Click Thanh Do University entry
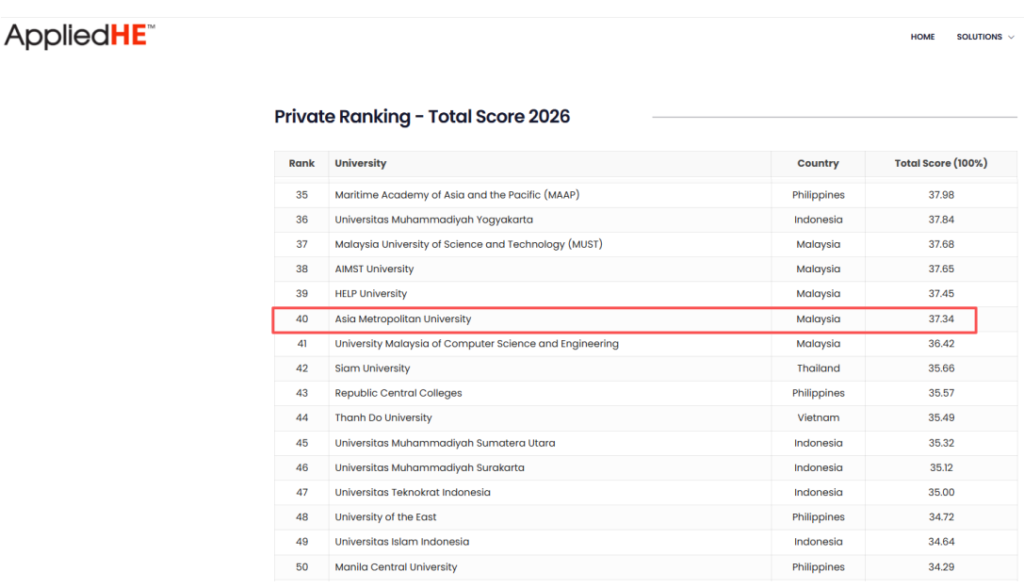The image size is (1024, 588). pos(383,418)
